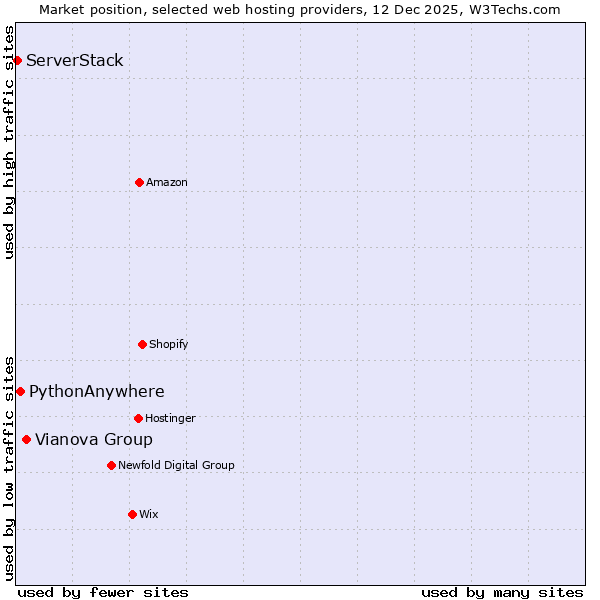
Task: Click the 'Vianova Group' label
Action: pyautogui.click(x=94, y=439)
